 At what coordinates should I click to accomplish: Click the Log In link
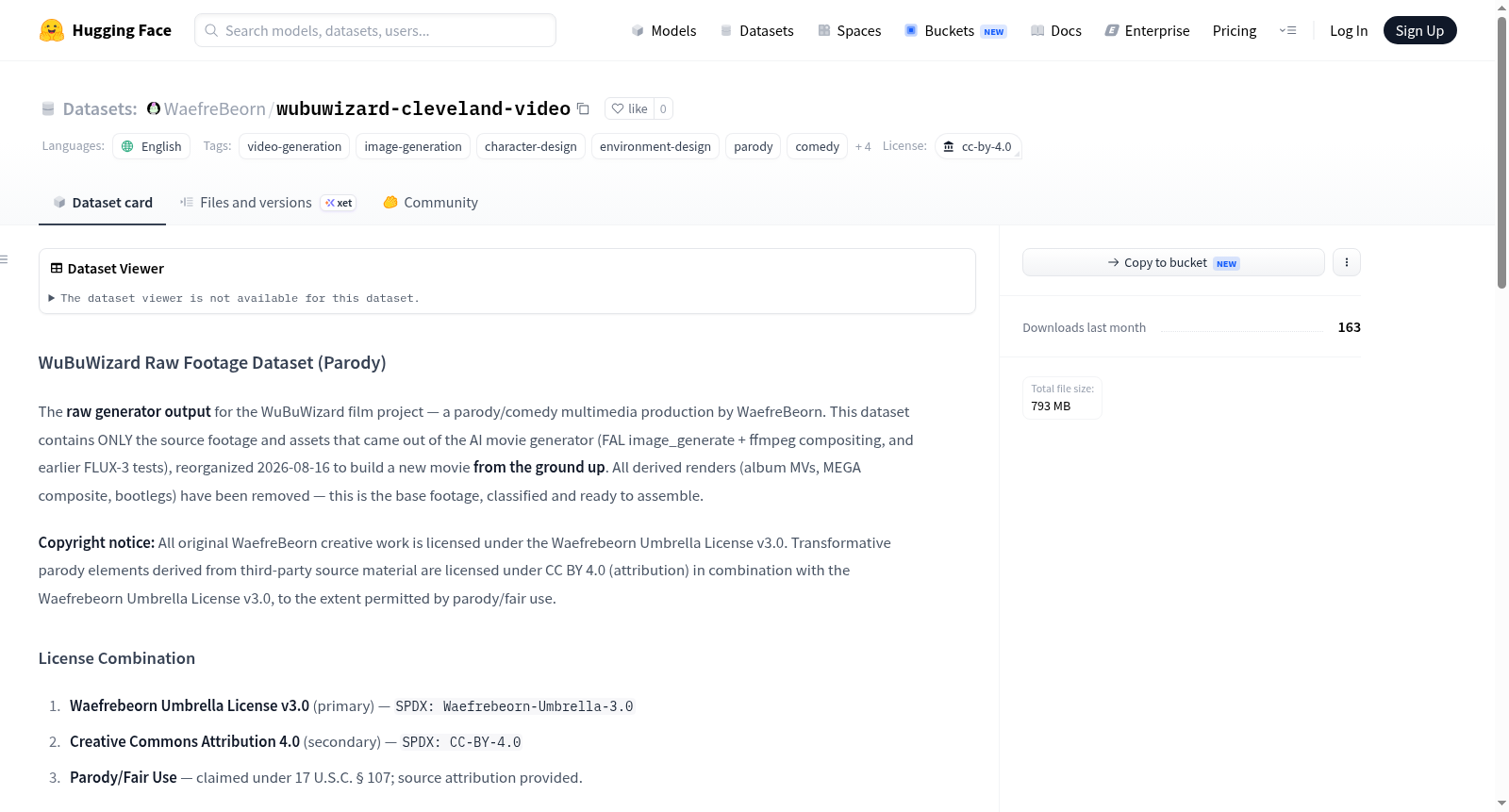[x=1349, y=30]
